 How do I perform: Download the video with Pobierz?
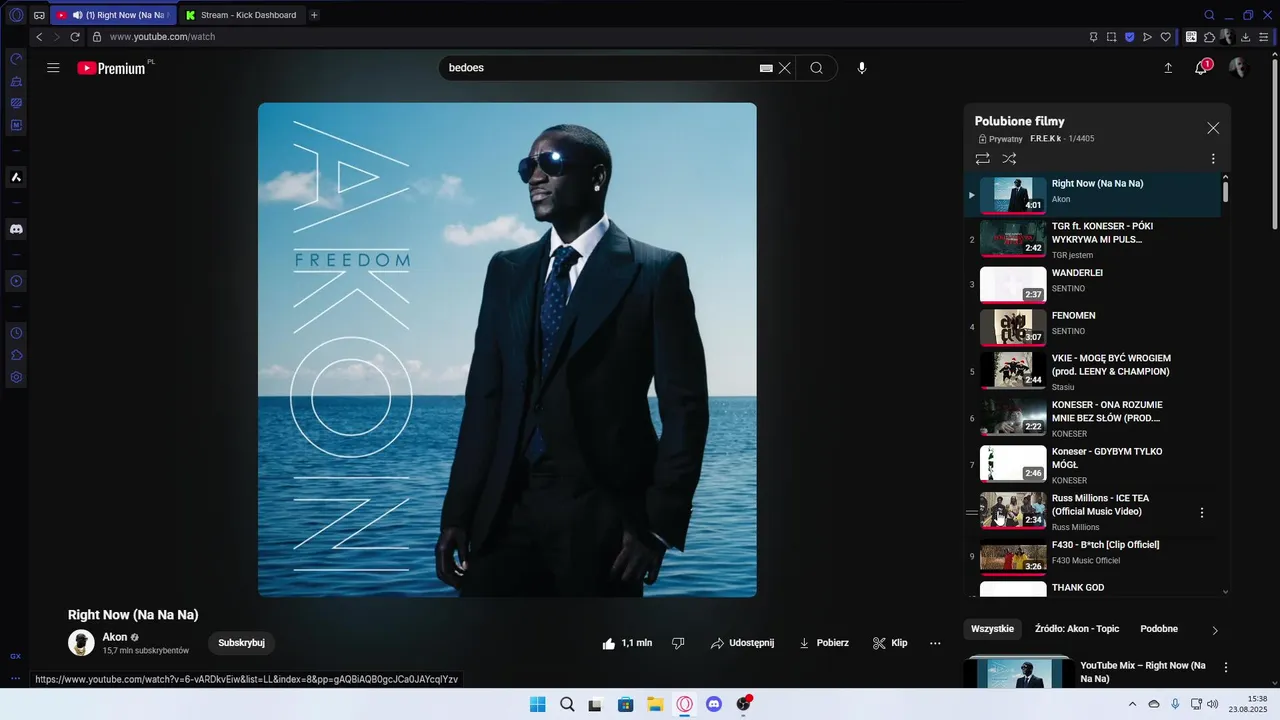point(823,643)
